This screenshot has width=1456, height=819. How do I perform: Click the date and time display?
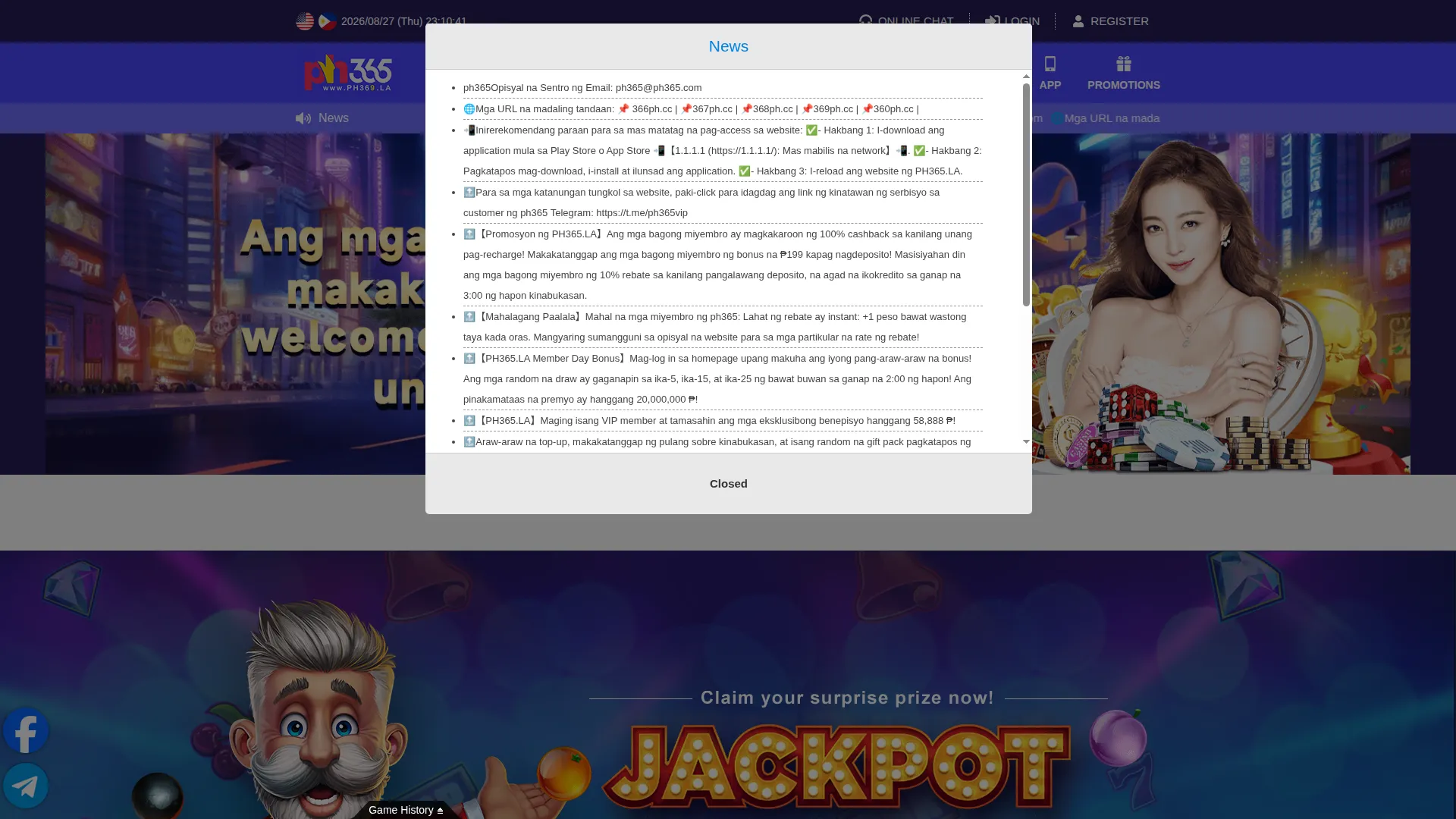pyautogui.click(x=404, y=21)
